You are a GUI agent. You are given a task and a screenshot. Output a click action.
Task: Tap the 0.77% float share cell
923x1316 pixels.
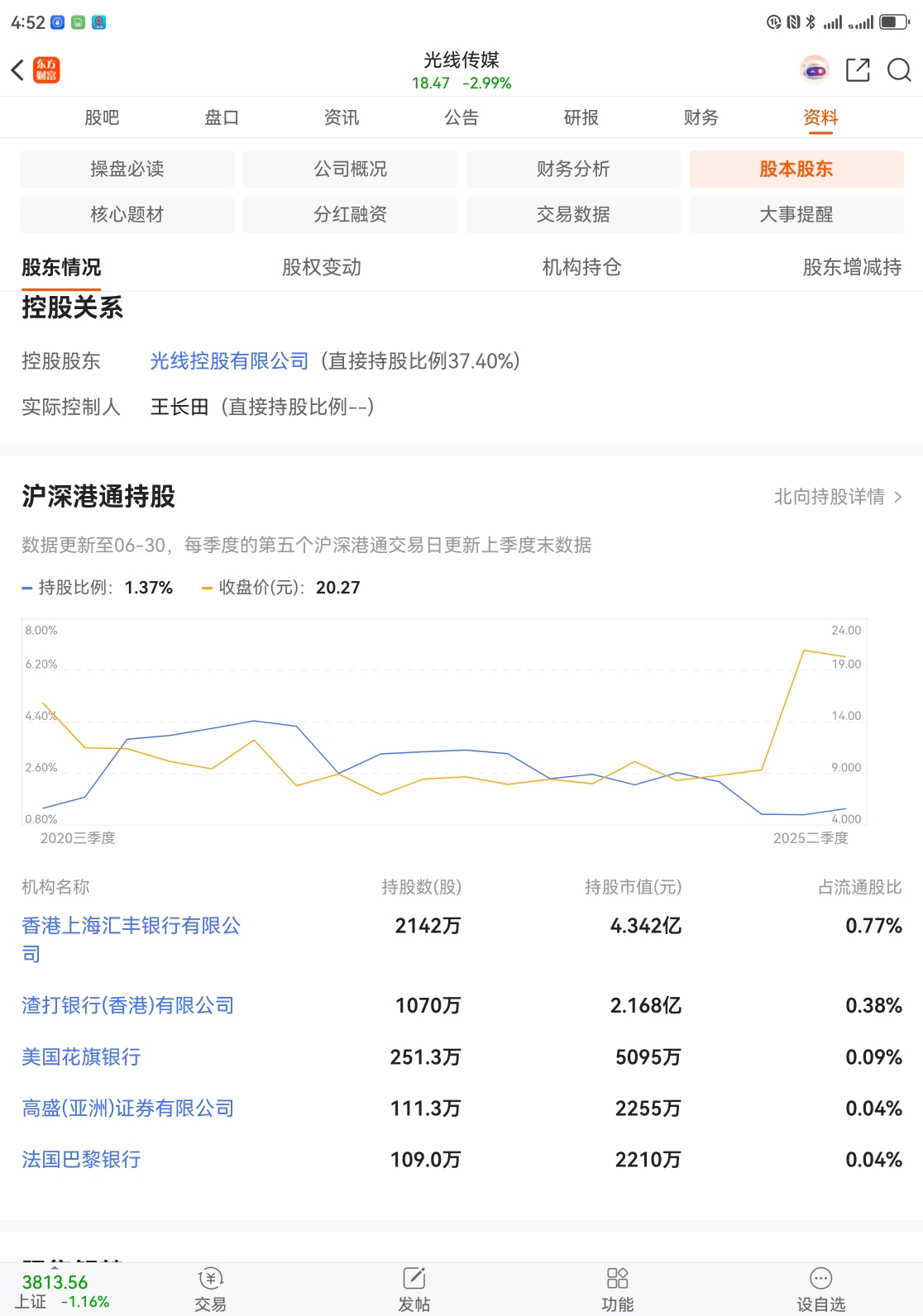click(873, 925)
